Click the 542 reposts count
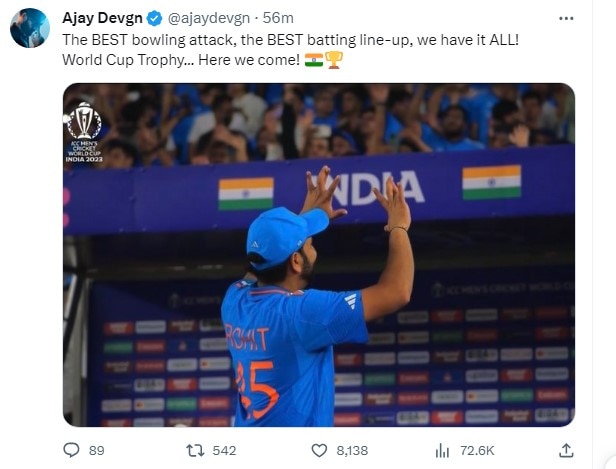Viewport: 616px width, 469px height. 226,451
